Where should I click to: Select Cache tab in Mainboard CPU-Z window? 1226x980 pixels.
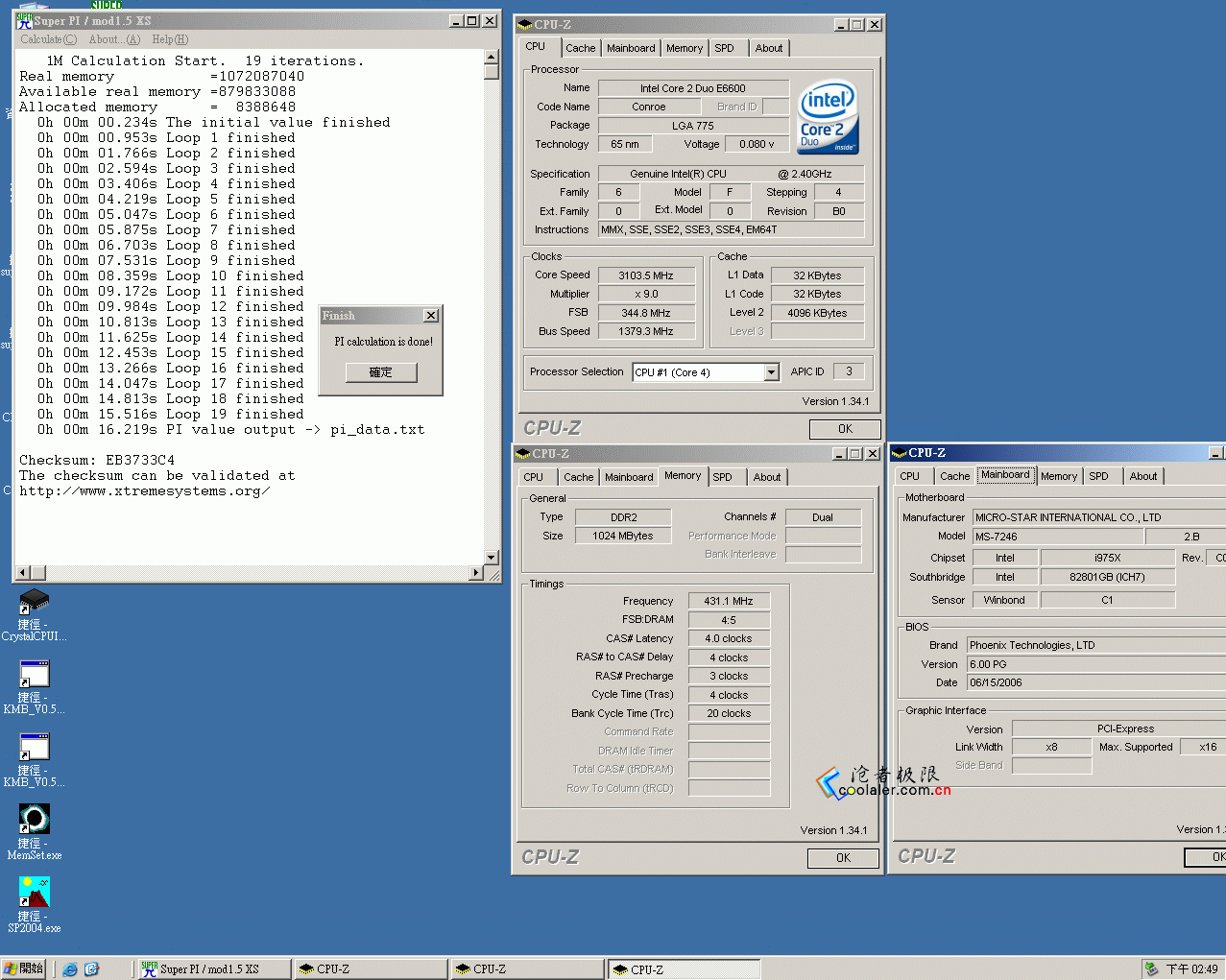pos(954,476)
